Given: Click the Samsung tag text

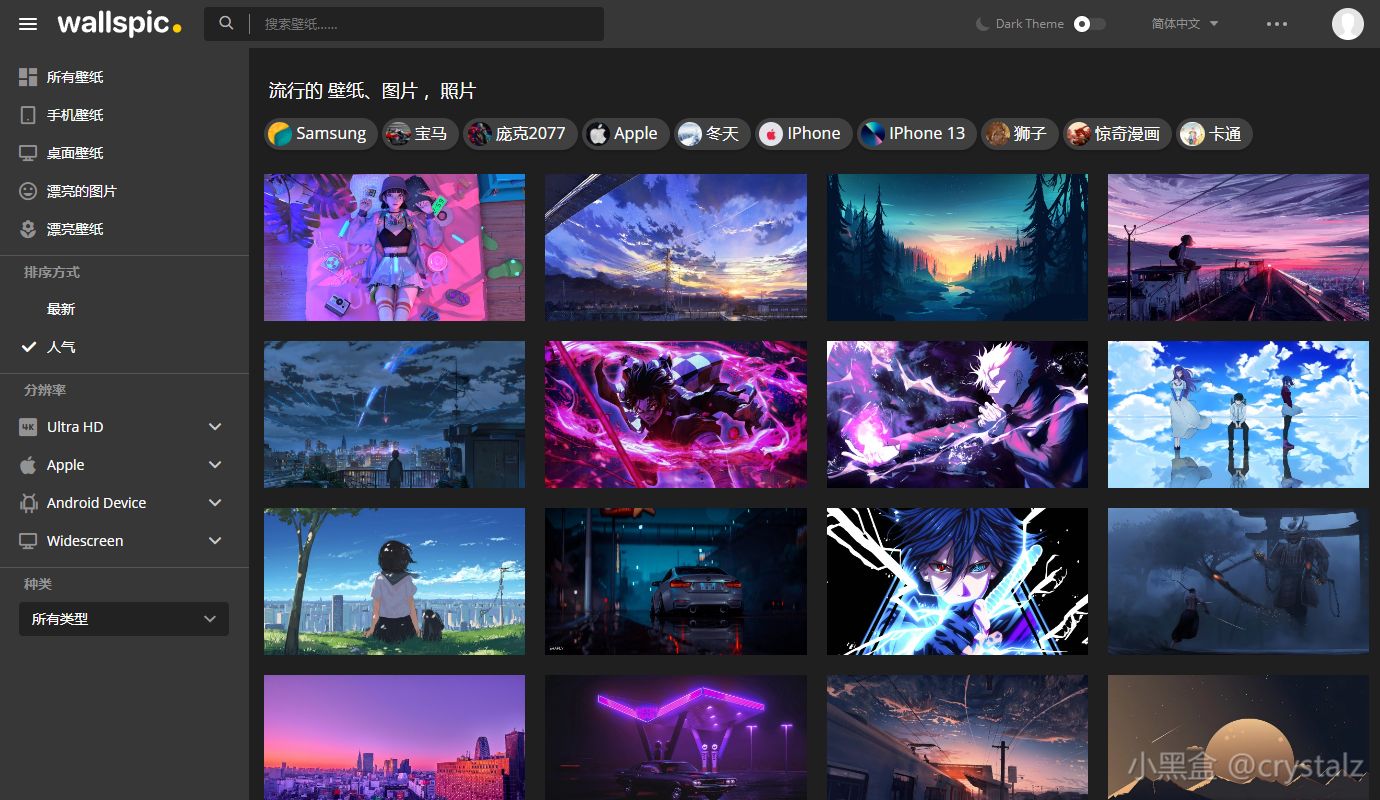Looking at the screenshot, I should 331,134.
